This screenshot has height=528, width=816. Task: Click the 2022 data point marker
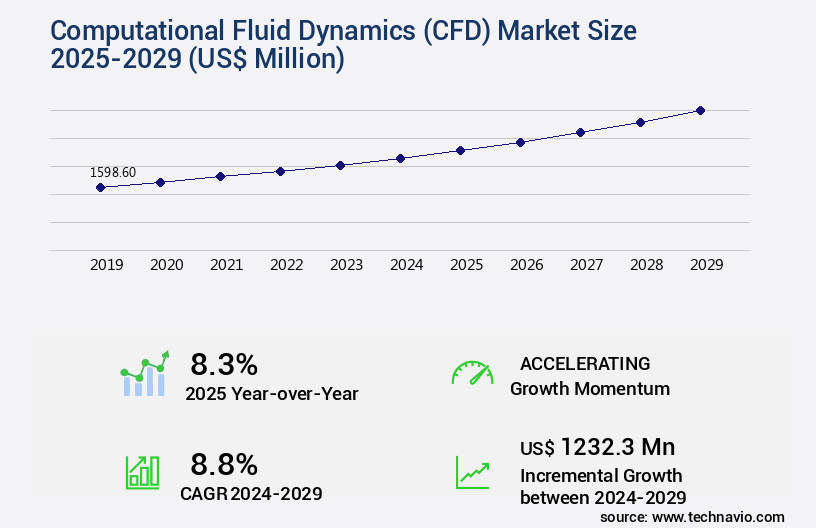[280, 171]
